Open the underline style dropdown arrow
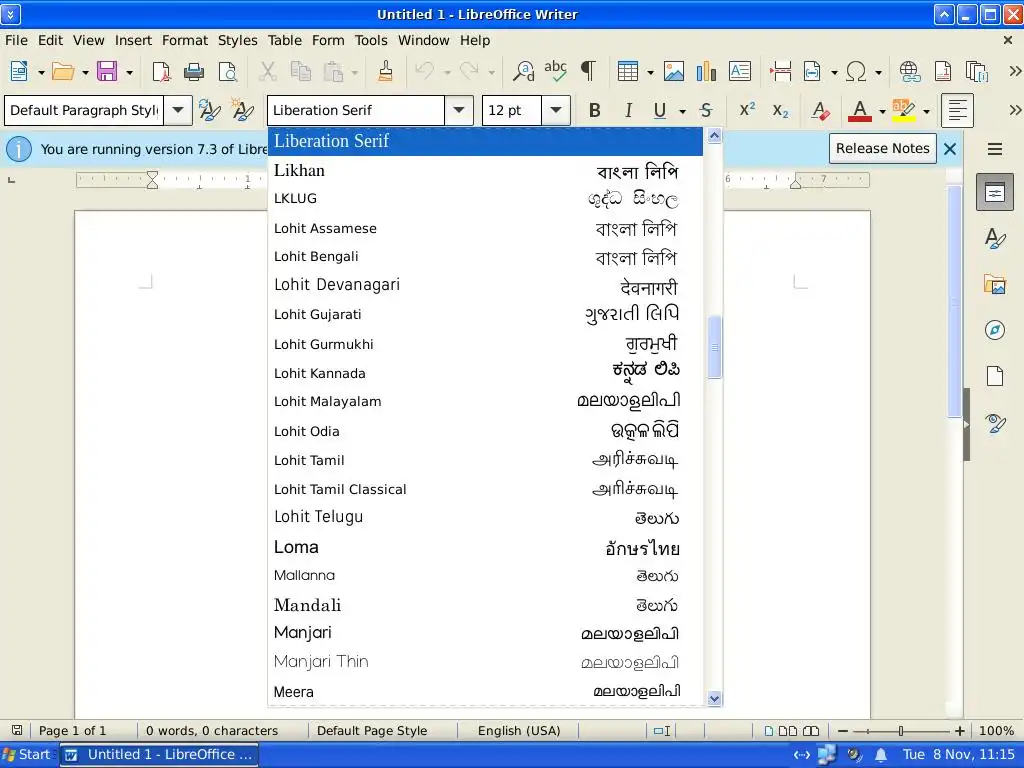The width and height of the screenshot is (1024, 768). pyautogui.click(x=682, y=111)
